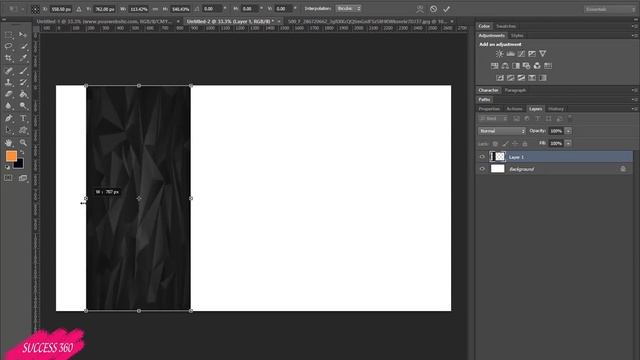Cancel the transform

click(x=433, y=9)
